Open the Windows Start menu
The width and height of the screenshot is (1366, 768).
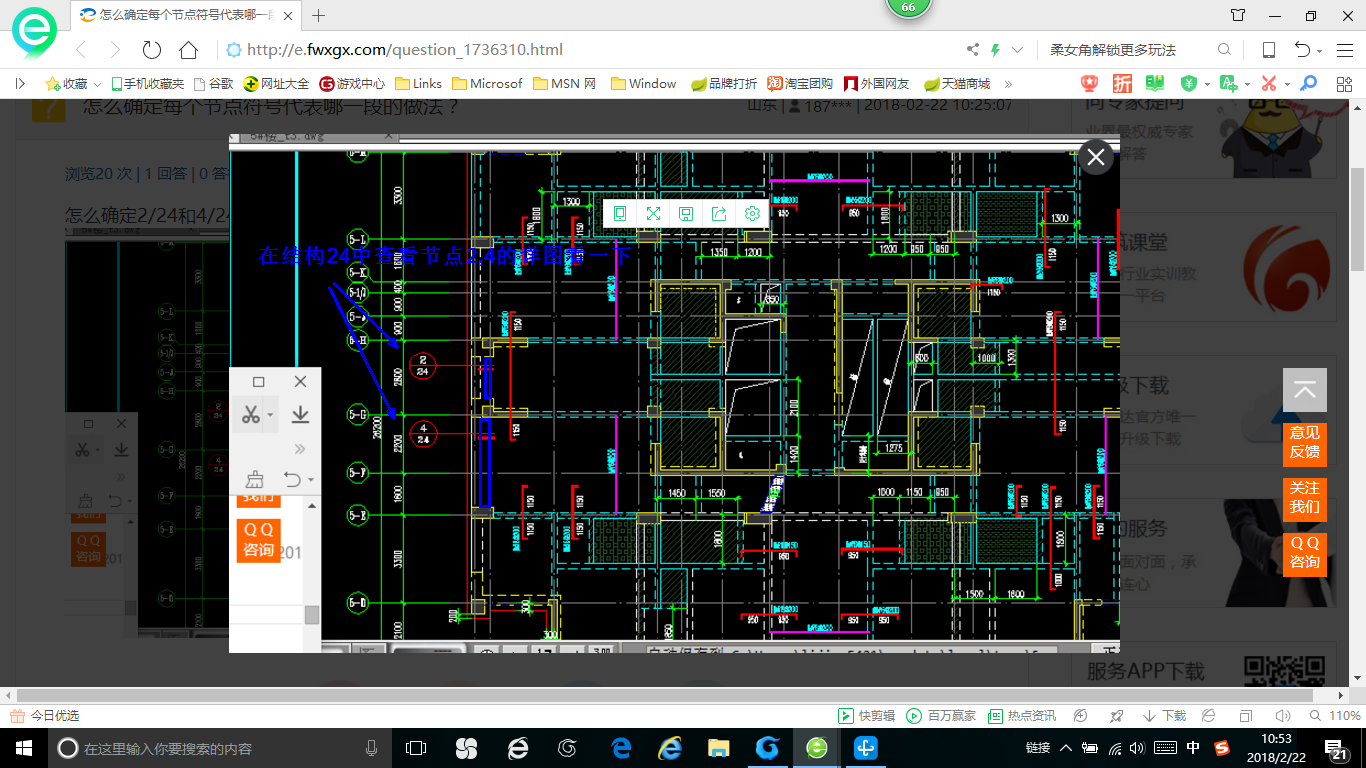pos(23,748)
